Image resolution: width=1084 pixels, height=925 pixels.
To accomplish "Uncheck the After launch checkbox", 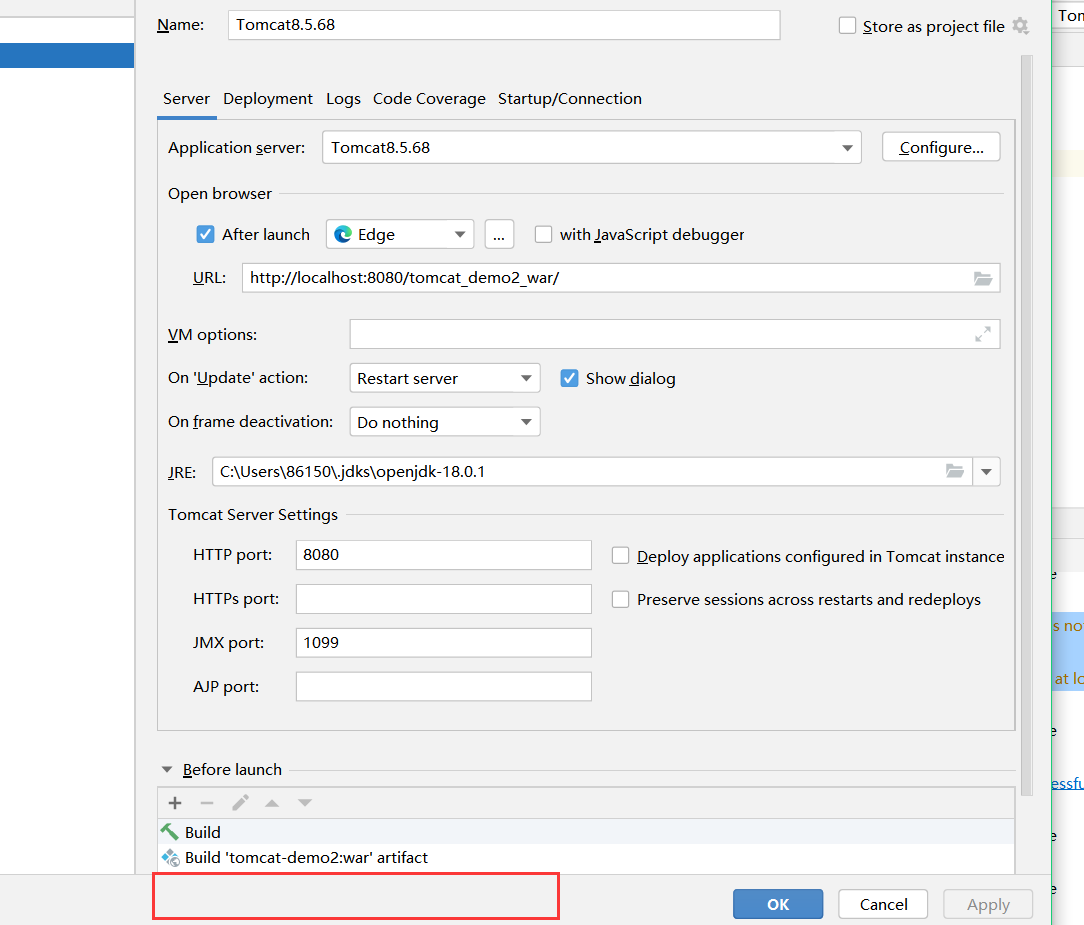I will [205, 234].
